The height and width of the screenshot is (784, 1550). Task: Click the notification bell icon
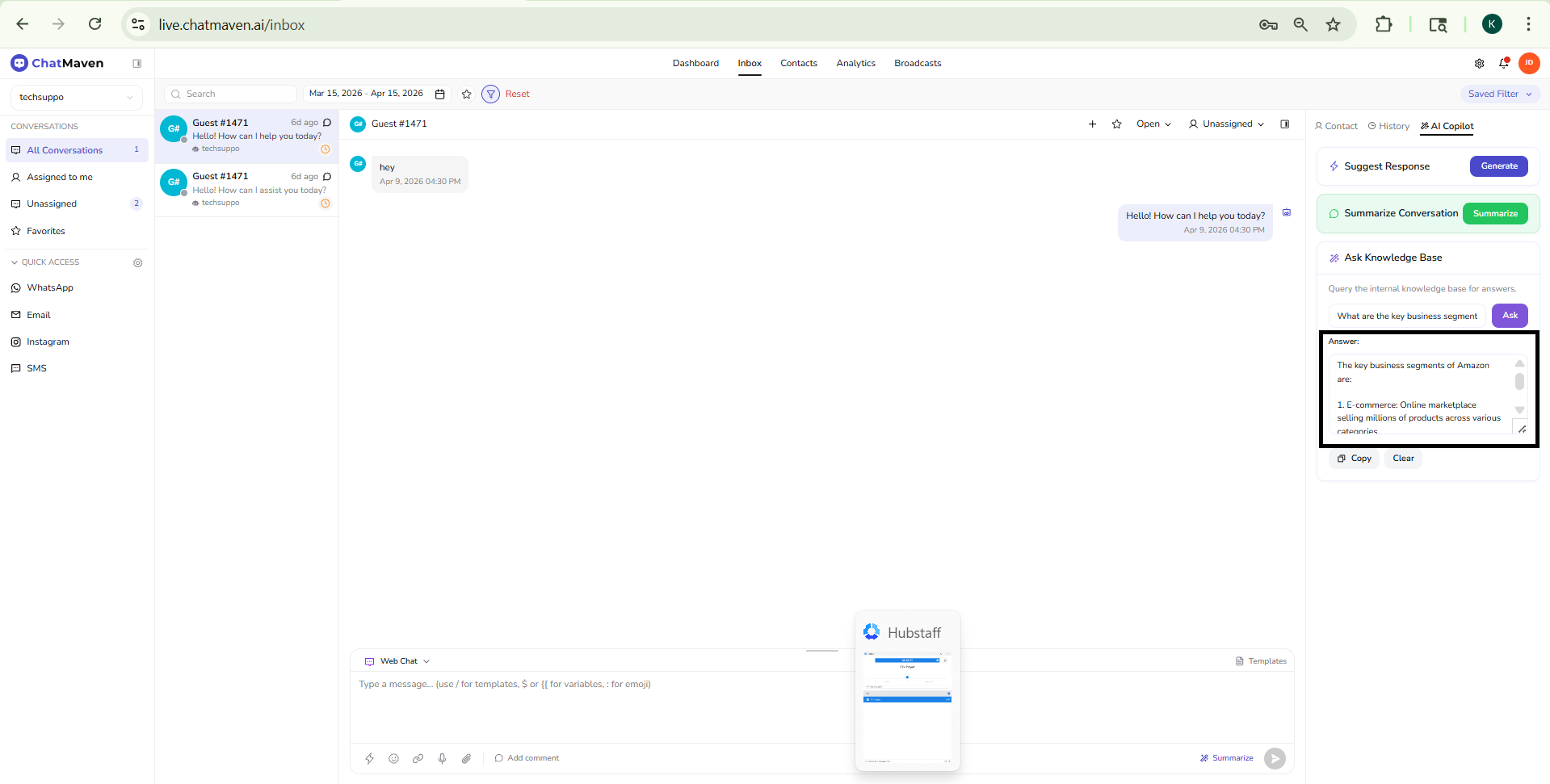[x=1503, y=63]
